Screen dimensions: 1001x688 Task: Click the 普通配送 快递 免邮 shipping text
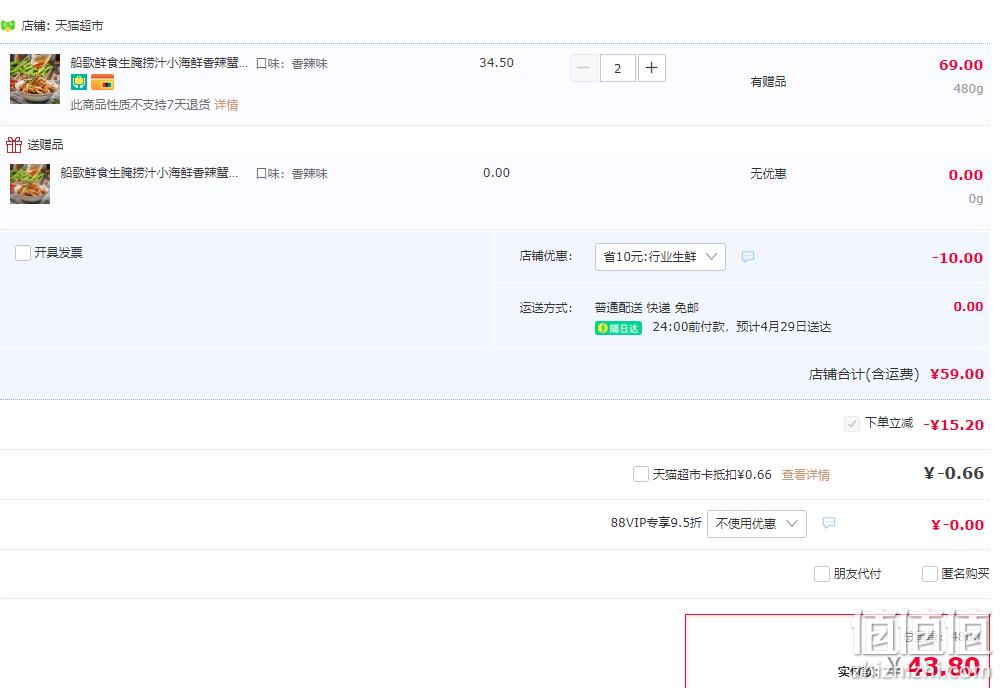(647, 308)
